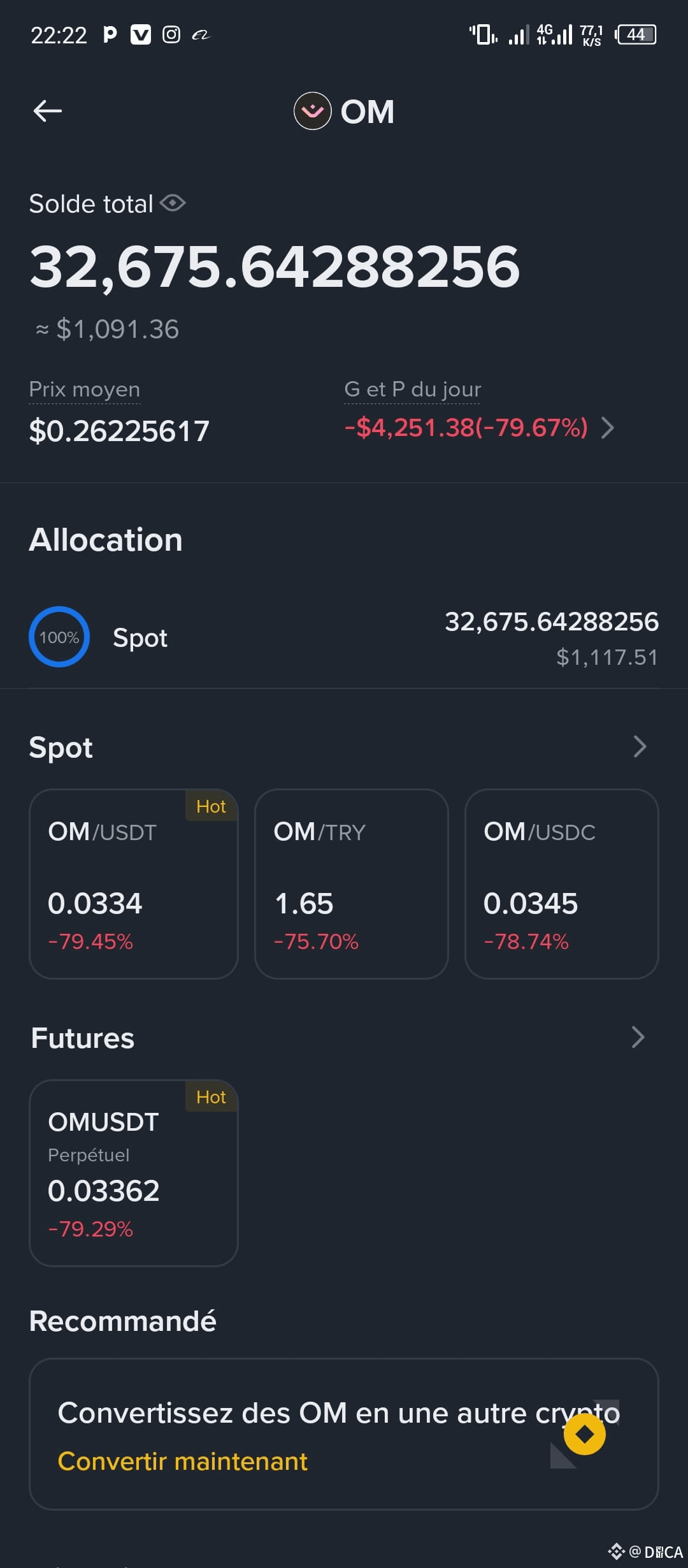
Task: Expand daily G et P details chevron
Action: 608,428
